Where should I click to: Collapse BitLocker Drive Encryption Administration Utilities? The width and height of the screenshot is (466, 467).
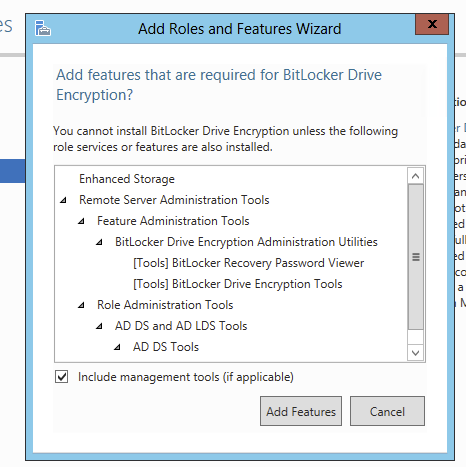click(99, 242)
